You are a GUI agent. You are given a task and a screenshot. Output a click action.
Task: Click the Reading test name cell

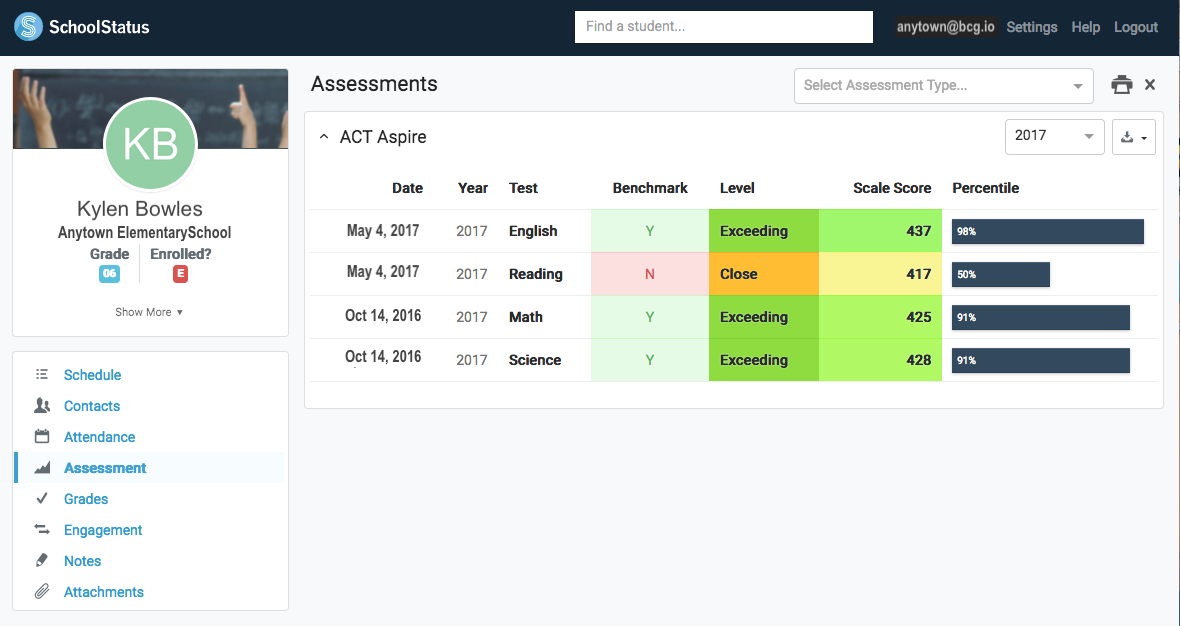(x=535, y=274)
